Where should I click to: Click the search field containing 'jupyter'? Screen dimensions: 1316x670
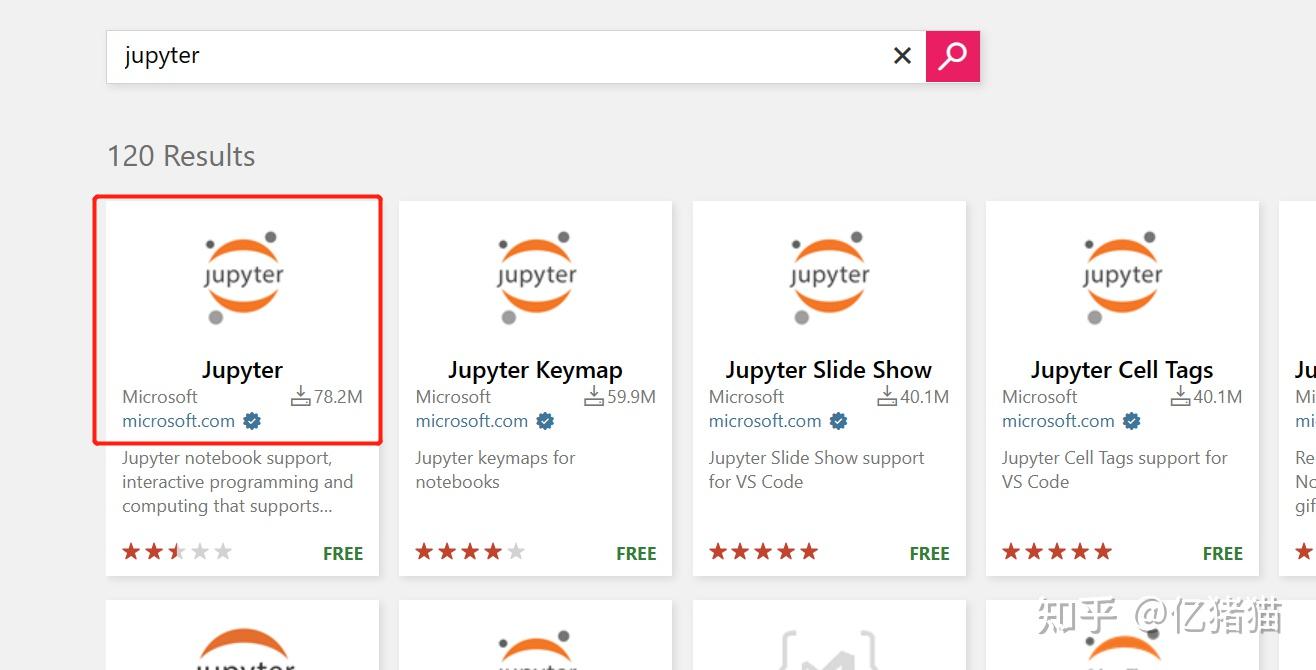point(515,56)
